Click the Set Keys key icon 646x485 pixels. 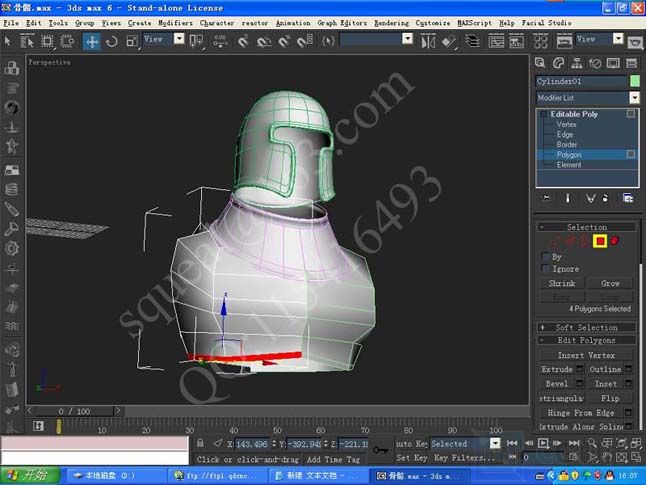(381, 450)
